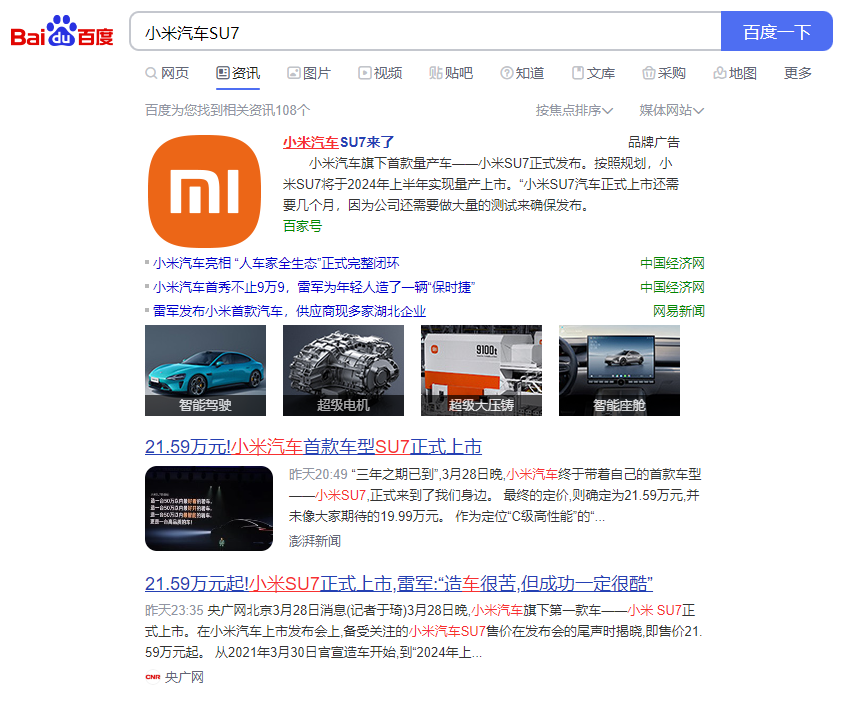Open 雷军发布小米首款汽车 article

(289, 311)
